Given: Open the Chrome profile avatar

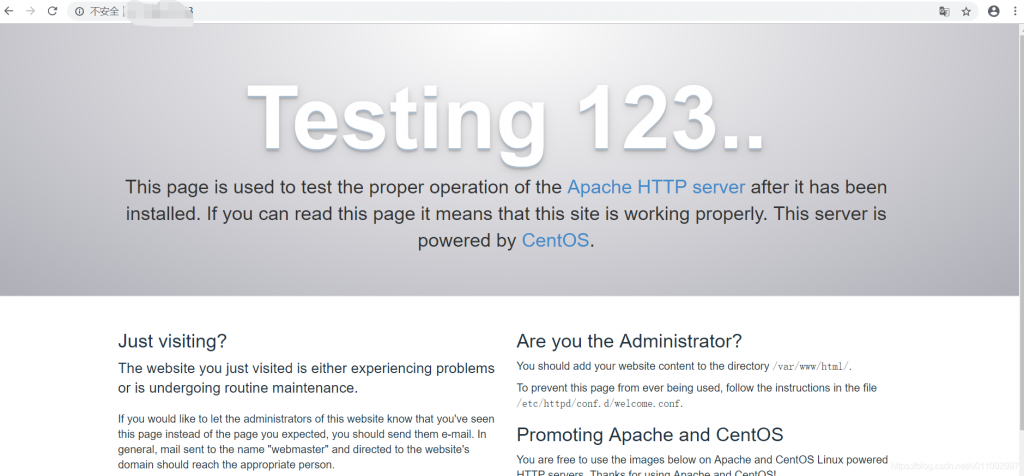Looking at the screenshot, I should (x=993, y=11).
